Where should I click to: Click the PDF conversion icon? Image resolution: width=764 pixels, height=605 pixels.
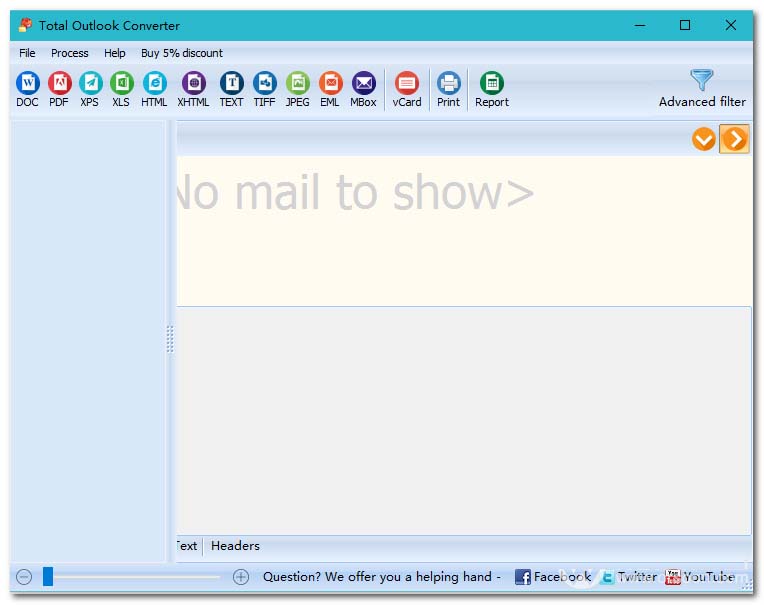click(x=59, y=89)
